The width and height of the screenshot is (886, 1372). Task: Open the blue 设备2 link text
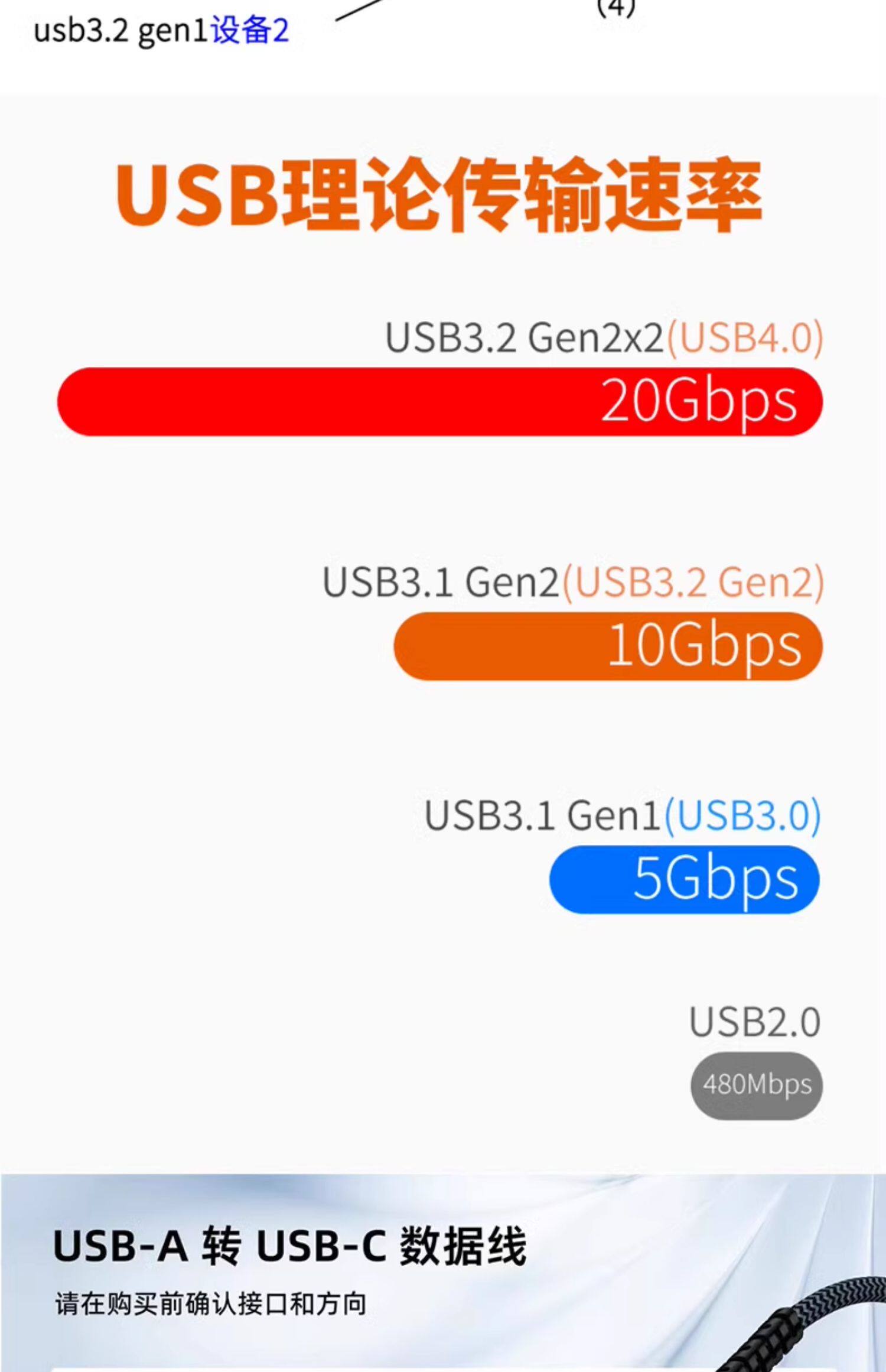click(x=250, y=31)
